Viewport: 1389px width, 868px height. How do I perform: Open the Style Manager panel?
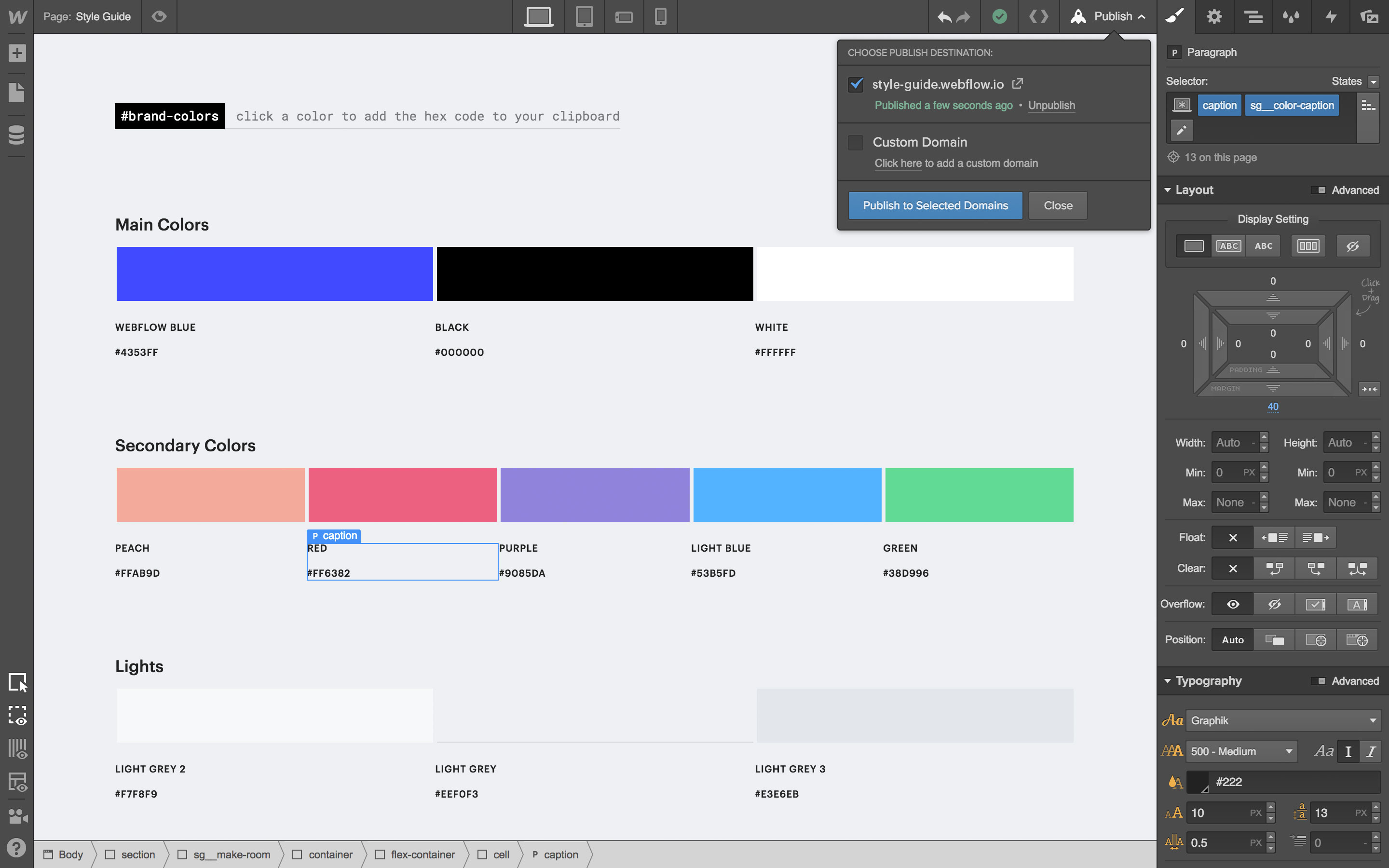[1293, 17]
